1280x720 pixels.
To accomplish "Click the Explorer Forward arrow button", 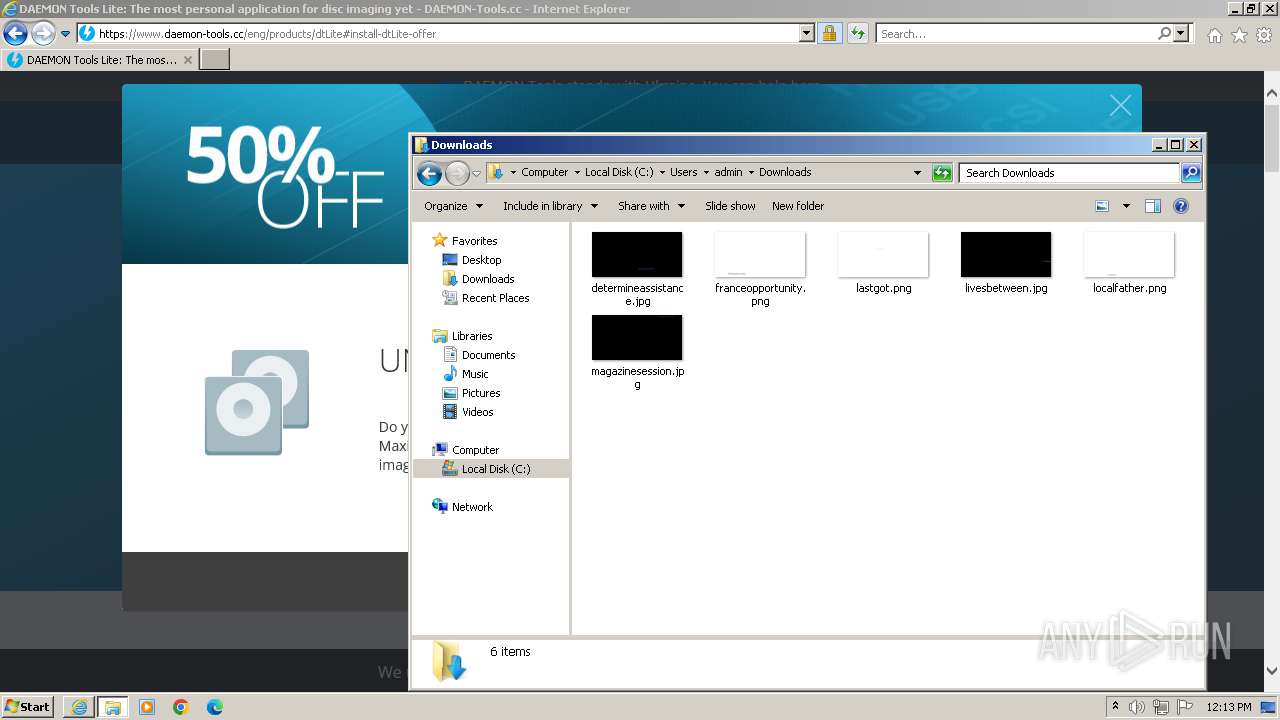I will pyautogui.click(x=457, y=174).
